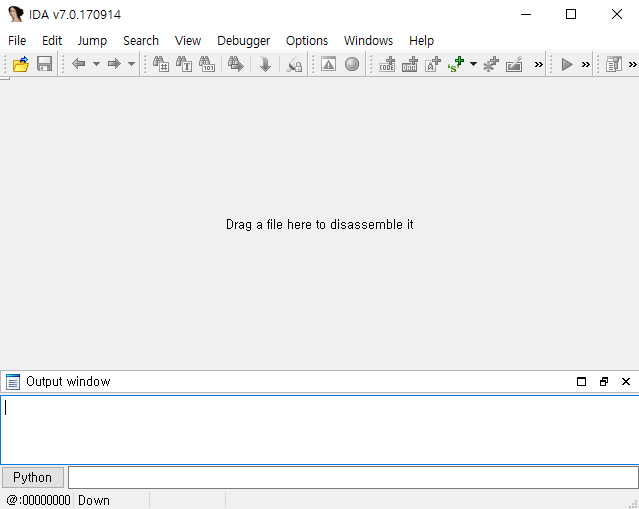Minimize the IDA window
Image resolution: width=639 pixels, height=509 pixels.
(x=526, y=14)
